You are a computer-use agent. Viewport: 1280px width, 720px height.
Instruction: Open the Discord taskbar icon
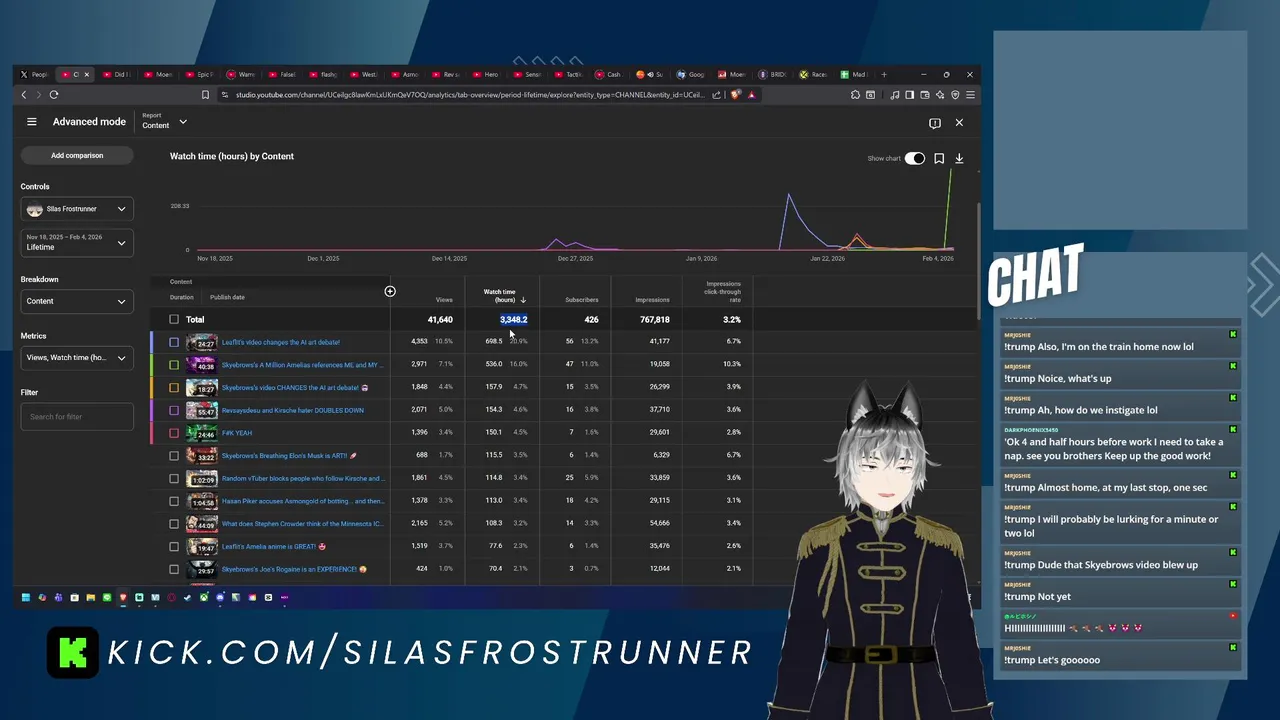[220, 598]
